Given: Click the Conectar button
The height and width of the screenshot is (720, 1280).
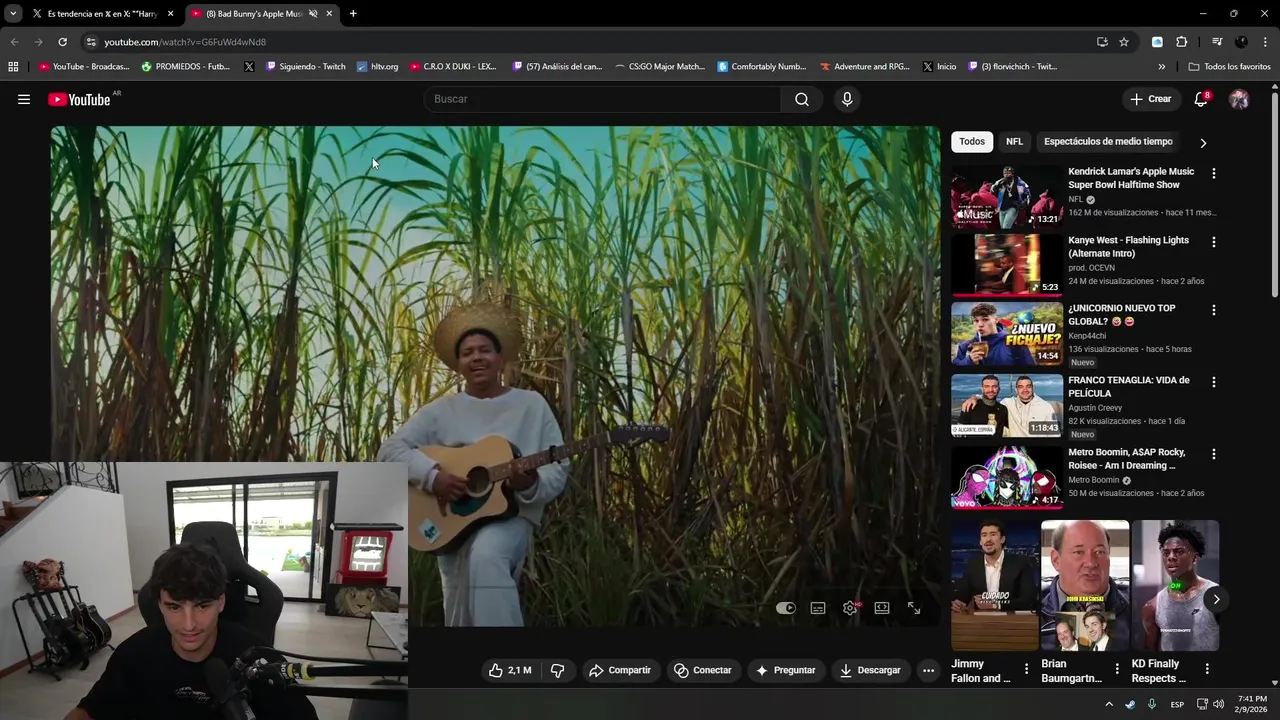Looking at the screenshot, I should tap(702, 670).
